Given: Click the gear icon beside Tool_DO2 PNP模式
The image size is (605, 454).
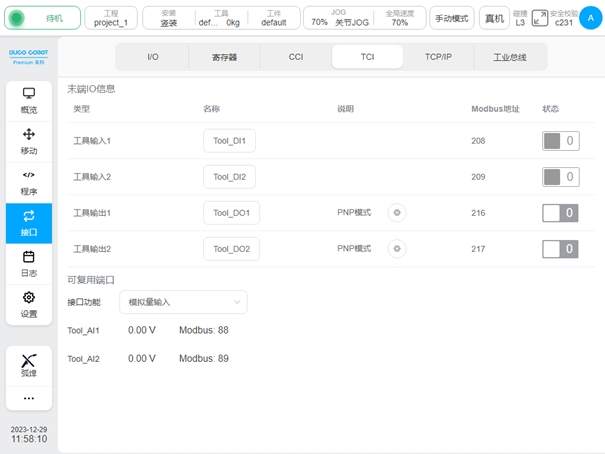Looking at the screenshot, I should (397, 248).
